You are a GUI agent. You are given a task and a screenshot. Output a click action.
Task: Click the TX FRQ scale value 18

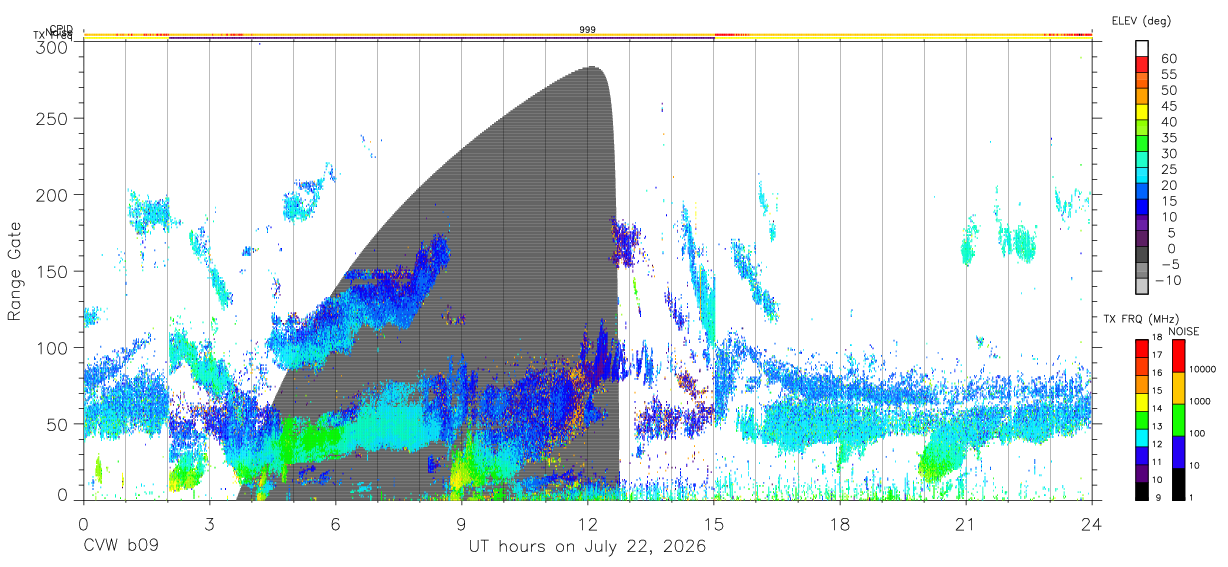click(1158, 339)
